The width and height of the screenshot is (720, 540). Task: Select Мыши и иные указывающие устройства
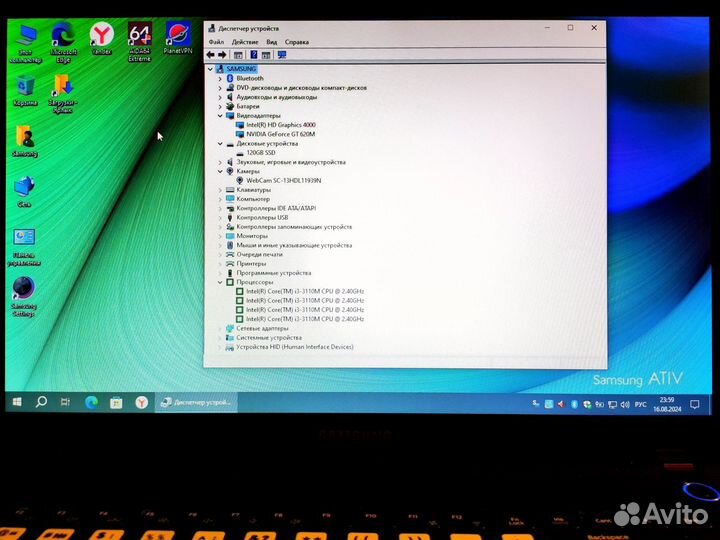tap(294, 245)
